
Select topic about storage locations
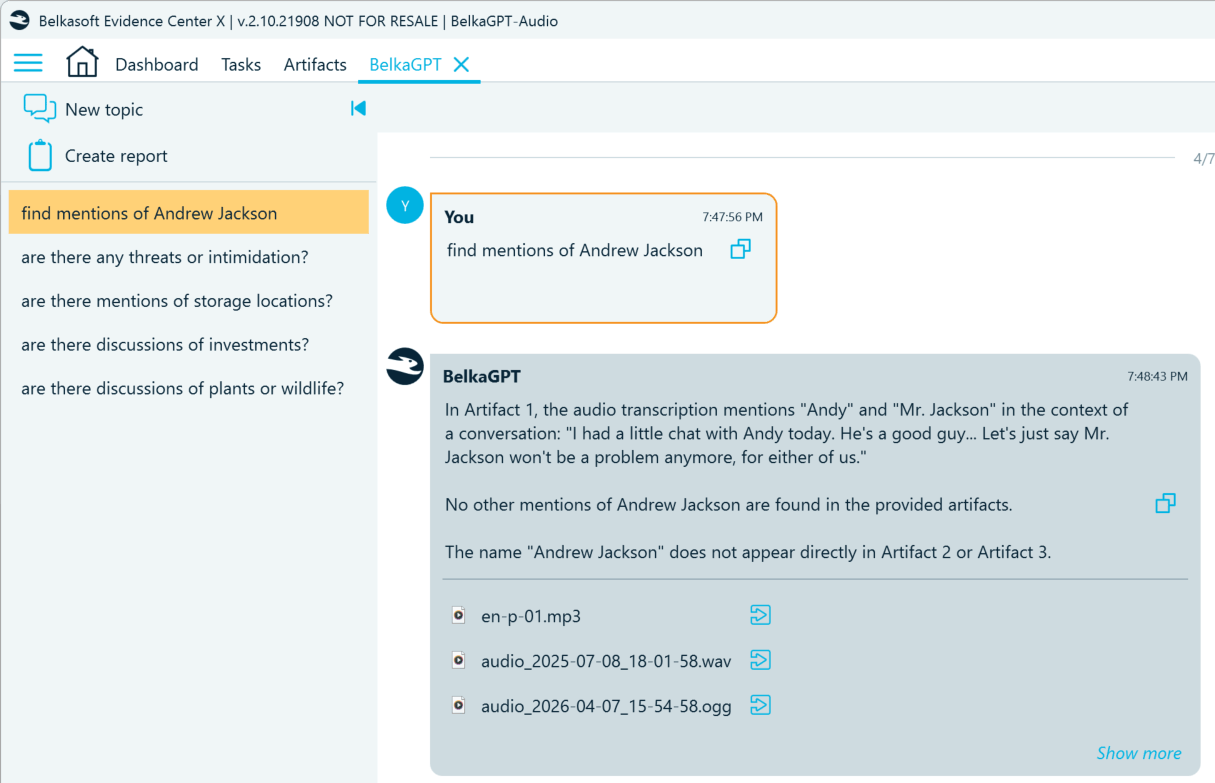pos(177,301)
